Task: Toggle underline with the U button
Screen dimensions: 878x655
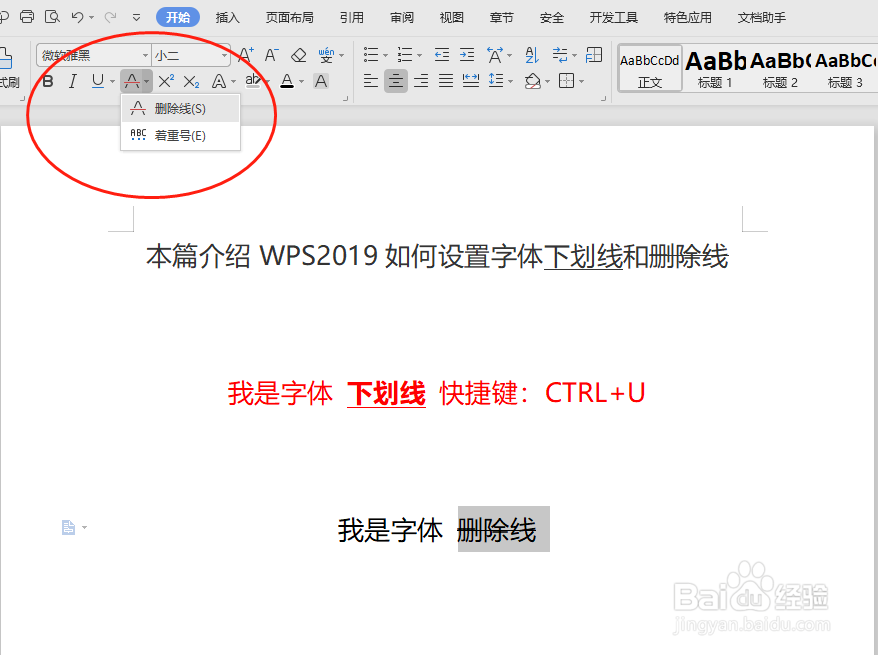Action: tap(98, 82)
